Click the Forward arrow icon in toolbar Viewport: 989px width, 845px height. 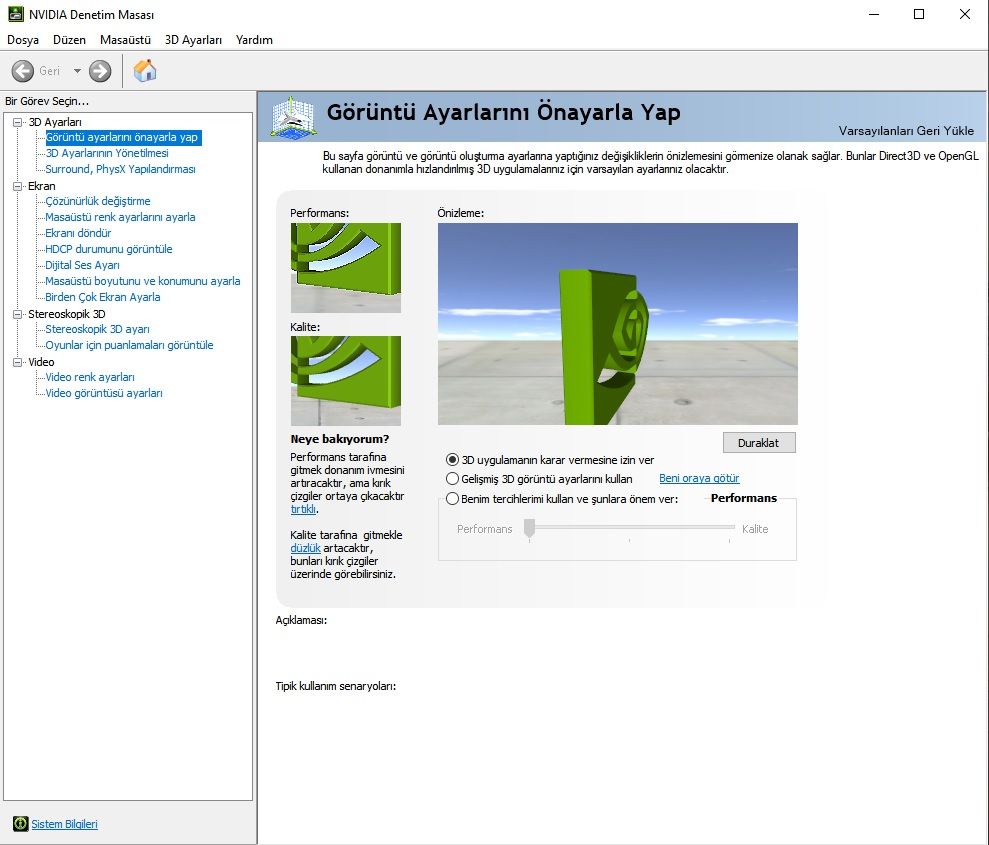point(100,71)
